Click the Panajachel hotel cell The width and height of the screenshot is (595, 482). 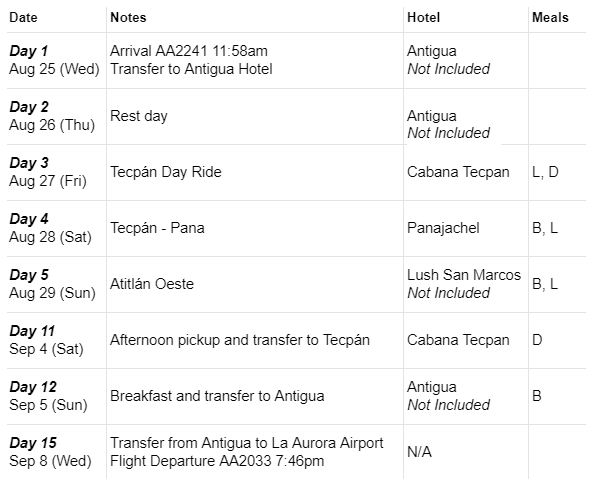[x=466, y=228]
